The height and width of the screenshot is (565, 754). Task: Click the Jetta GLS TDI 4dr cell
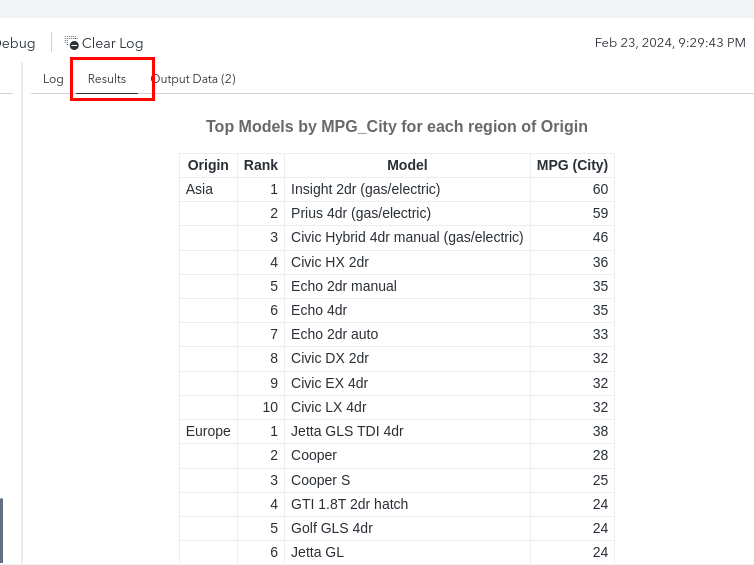tap(347, 431)
